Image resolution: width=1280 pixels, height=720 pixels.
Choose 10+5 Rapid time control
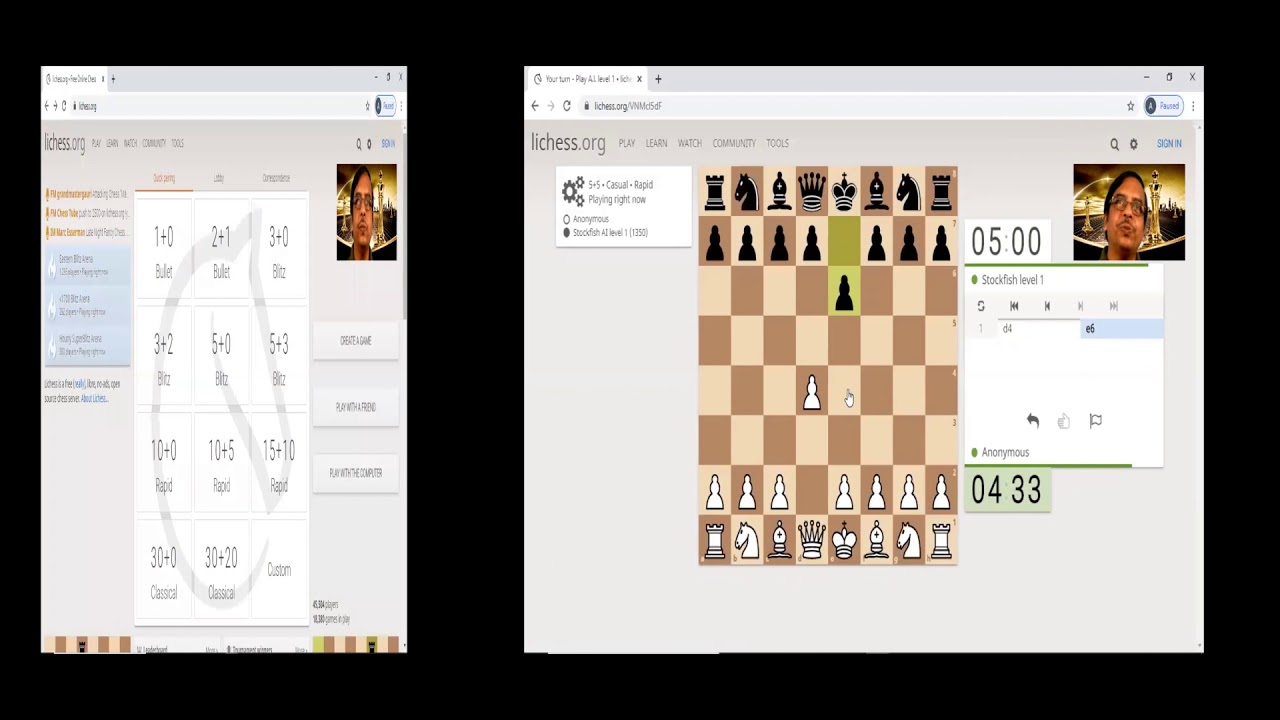click(221, 464)
